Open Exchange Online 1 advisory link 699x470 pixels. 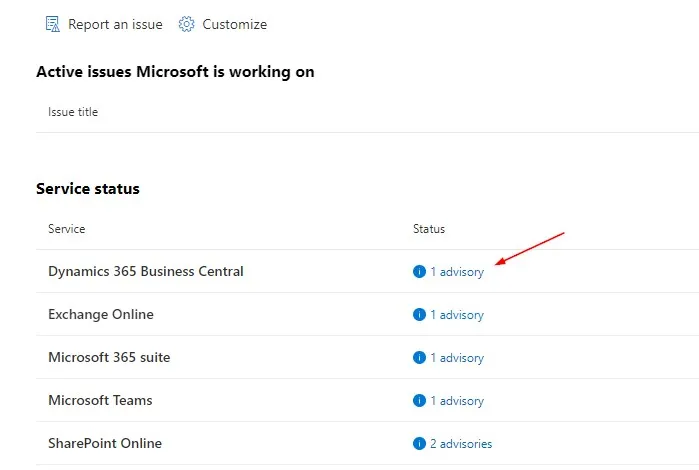point(457,315)
